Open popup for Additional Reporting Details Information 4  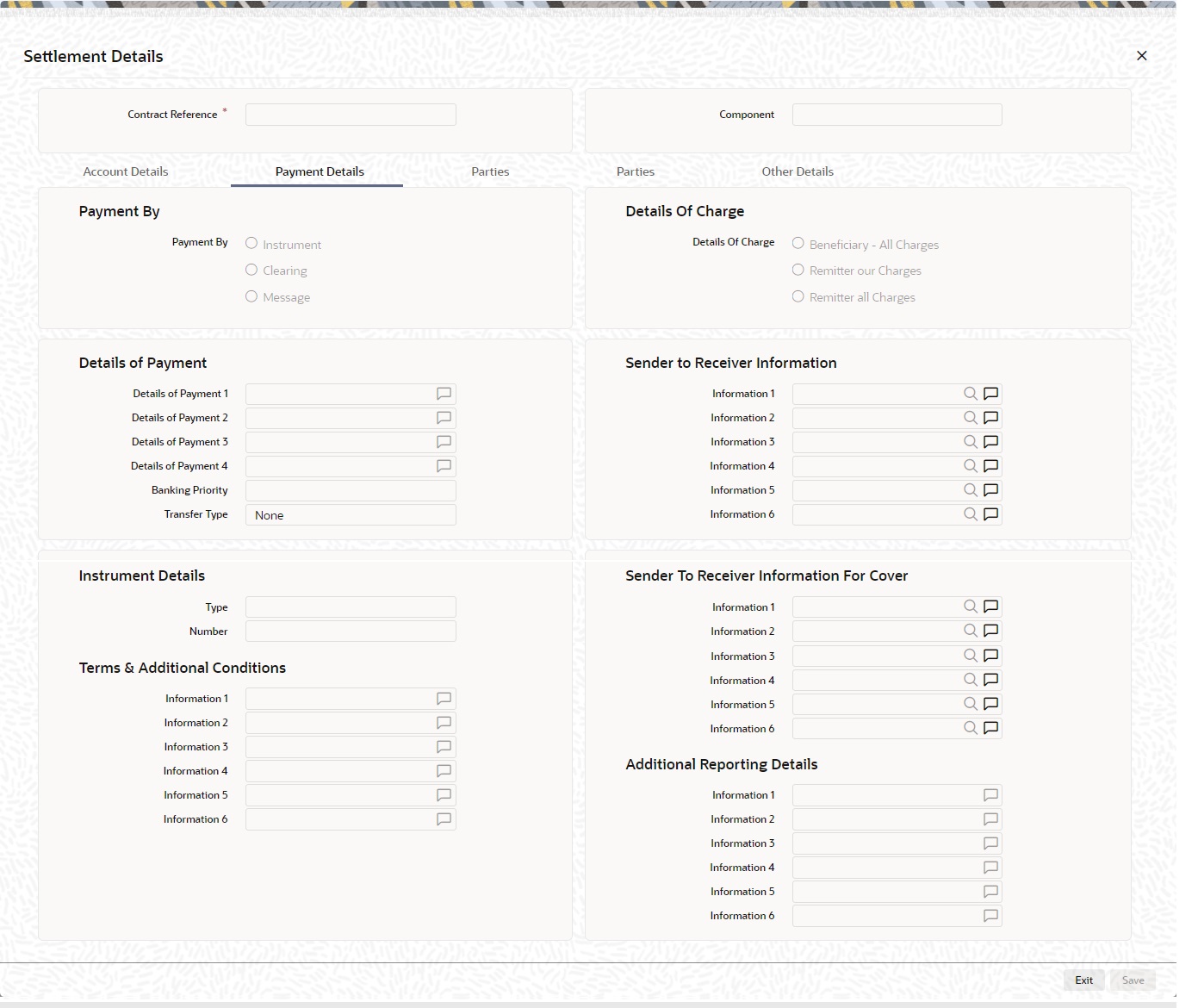click(x=991, y=868)
